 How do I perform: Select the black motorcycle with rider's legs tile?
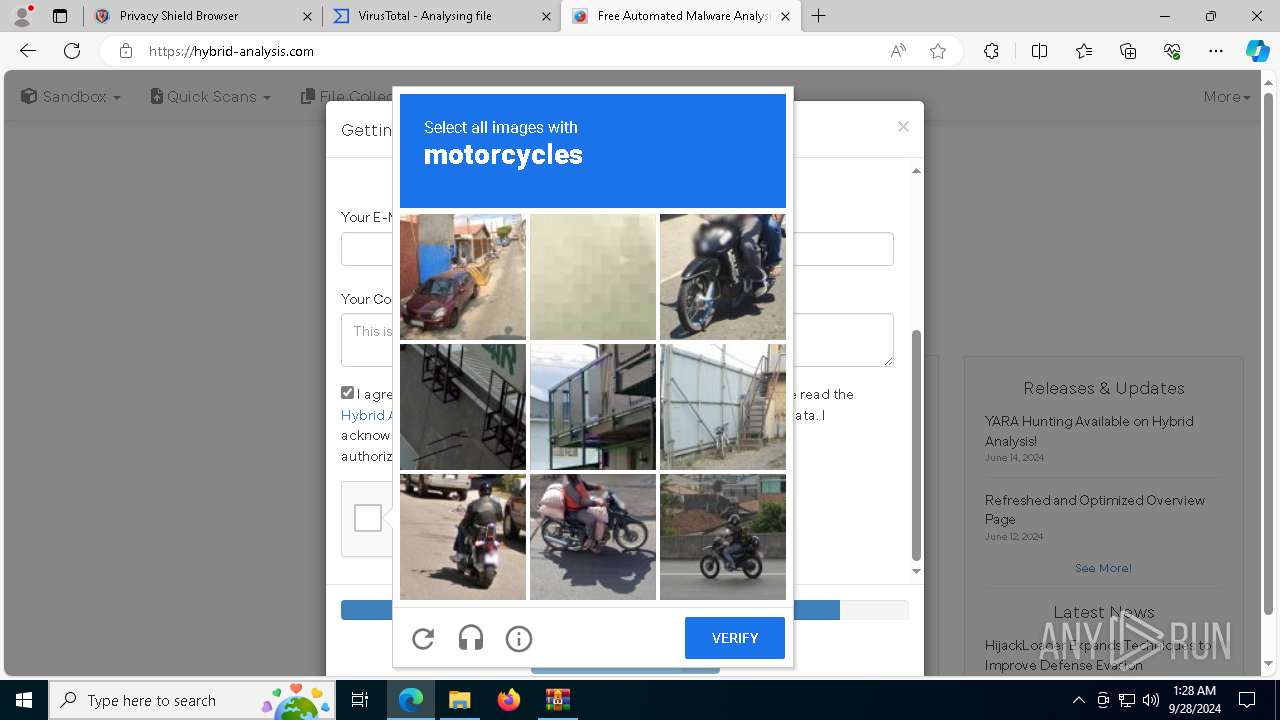(x=723, y=277)
